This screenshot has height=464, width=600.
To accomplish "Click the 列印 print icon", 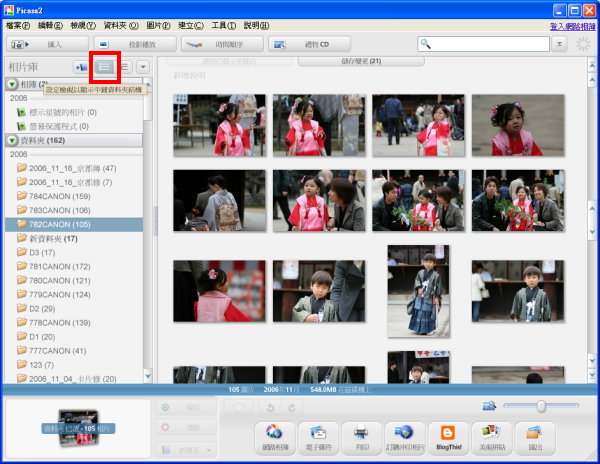I will (361, 433).
